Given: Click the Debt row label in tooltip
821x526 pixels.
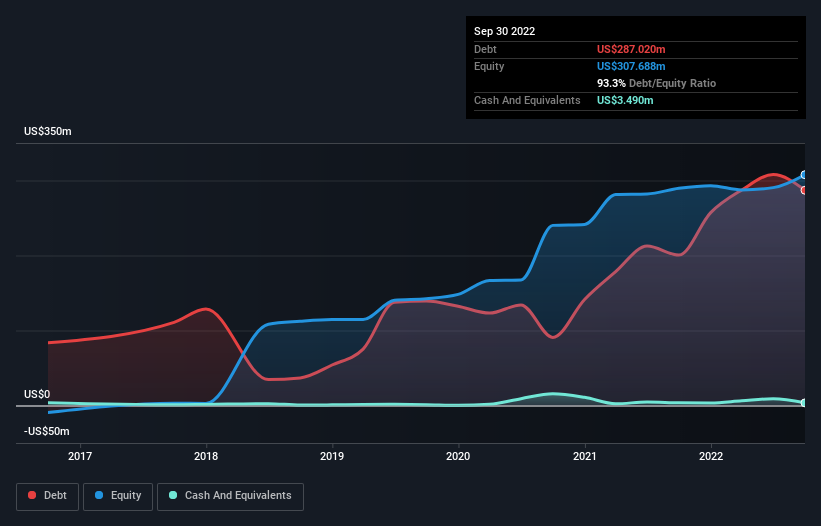Looking at the screenshot, I should click(x=485, y=49).
